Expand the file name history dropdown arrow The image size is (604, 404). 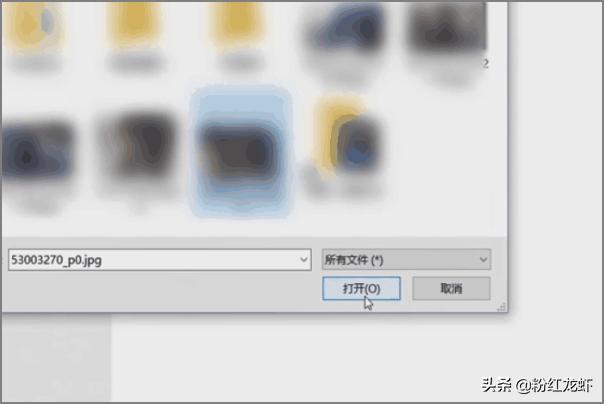pyautogui.click(x=304, y=260)
